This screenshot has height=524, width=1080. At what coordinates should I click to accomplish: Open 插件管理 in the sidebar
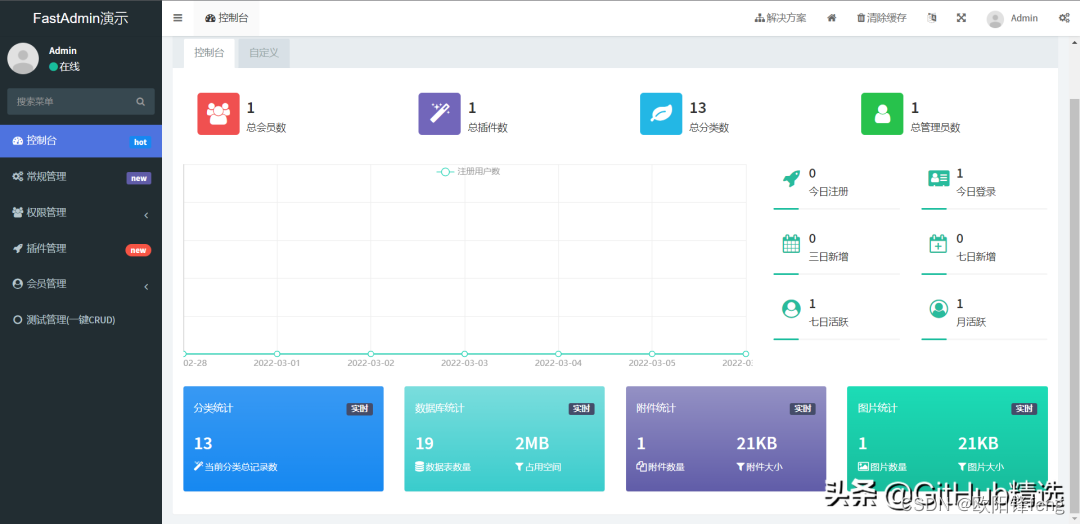pyautogui.click(x=81, y=249)
